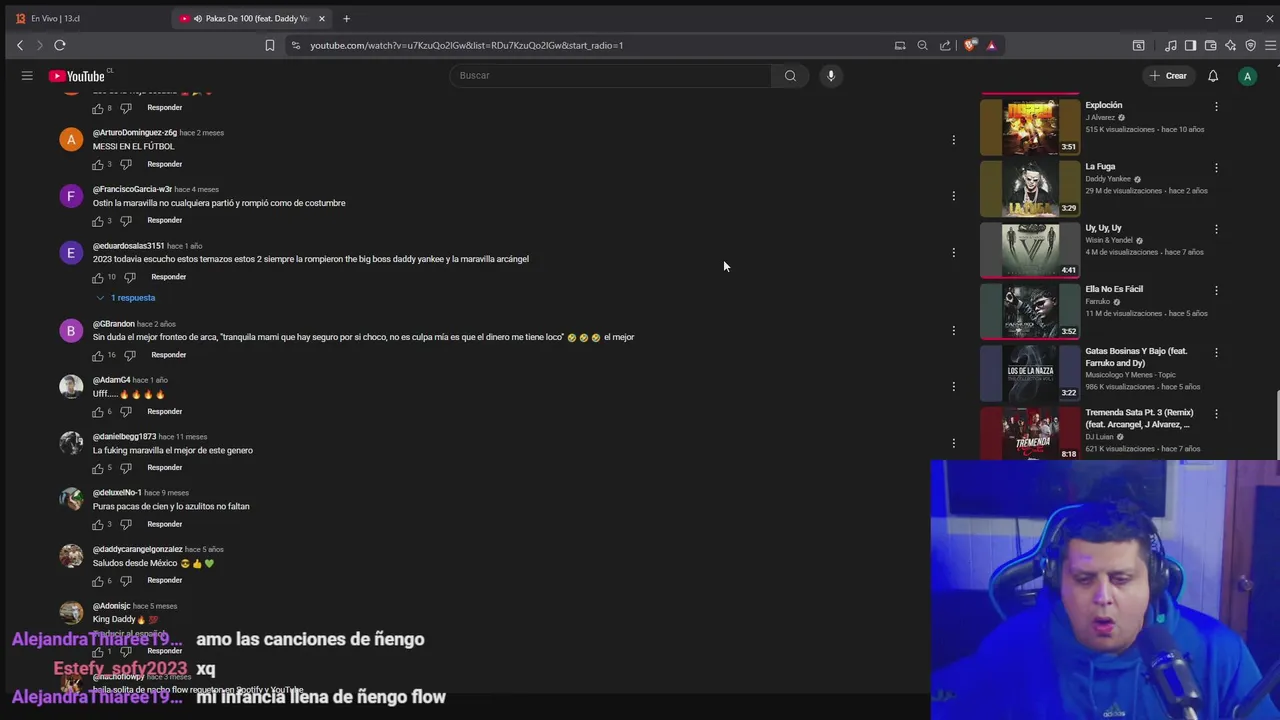Viewport: 1280px width, 720px height.
Task: Reply to deluxelNo-1 comment
Action: pyautogui.click(x=165, y=524)
